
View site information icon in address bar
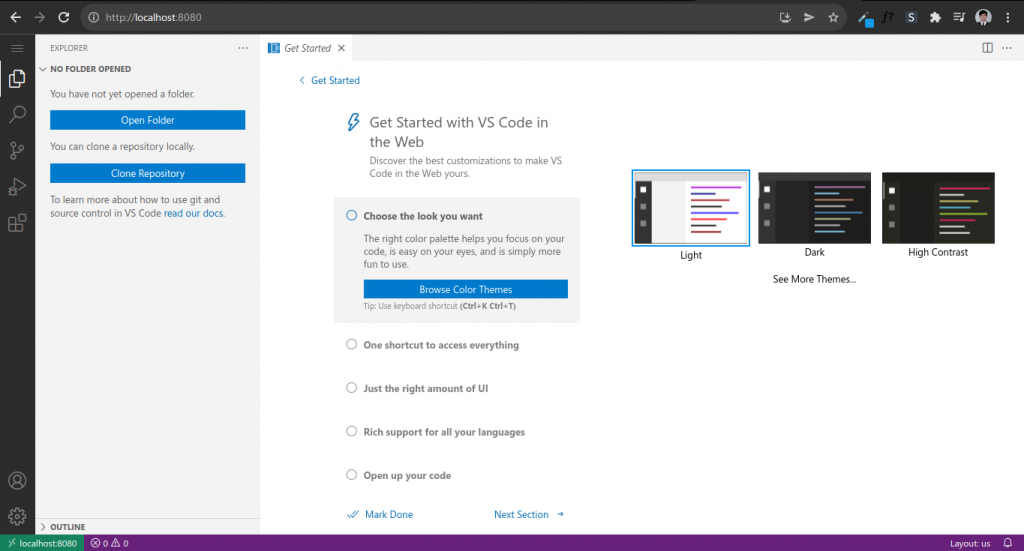click(x=93, y=18)
